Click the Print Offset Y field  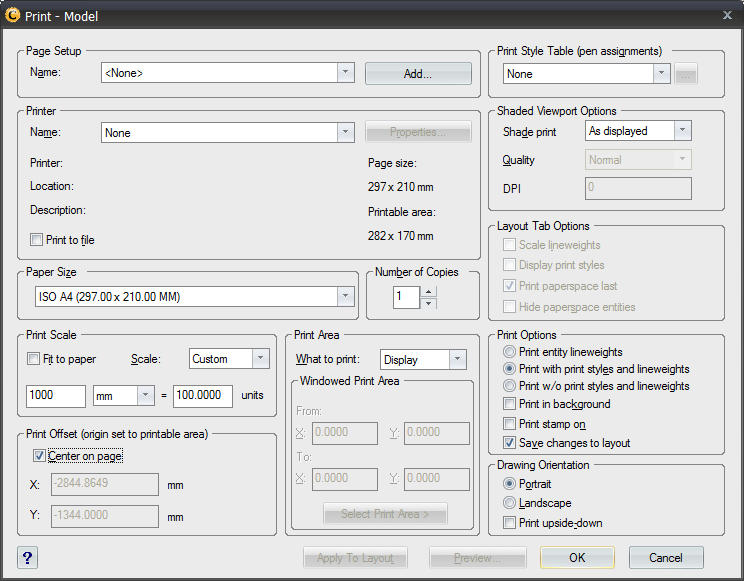105,516
